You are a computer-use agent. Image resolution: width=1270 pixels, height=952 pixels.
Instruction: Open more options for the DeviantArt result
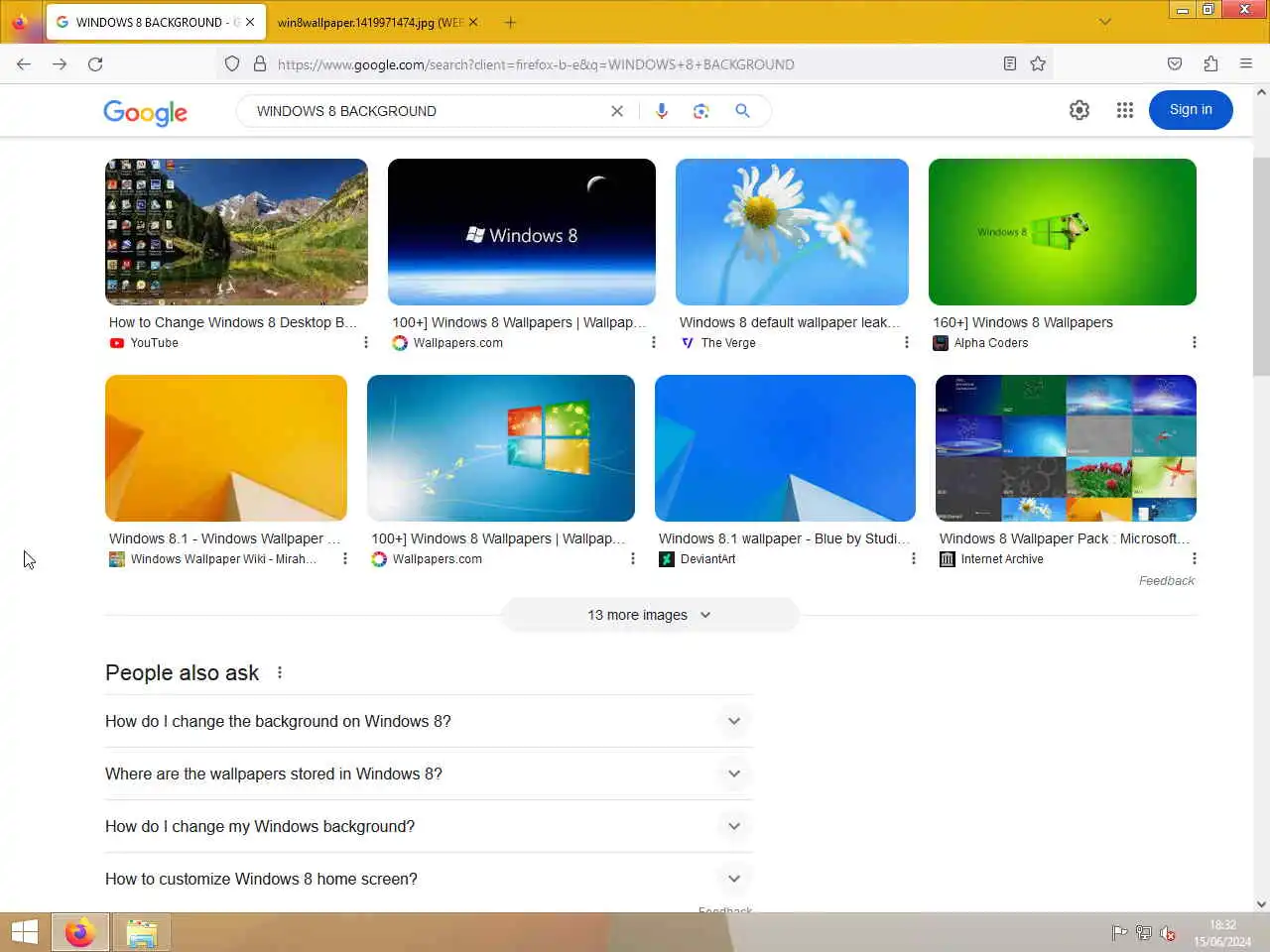click(913, 558)
